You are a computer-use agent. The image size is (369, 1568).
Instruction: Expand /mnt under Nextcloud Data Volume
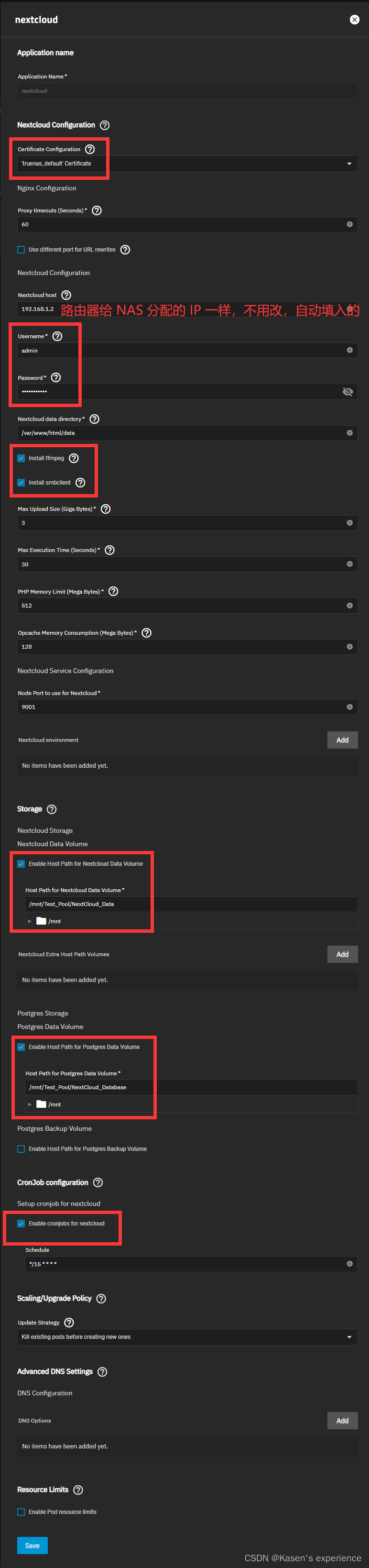(30, 921)
